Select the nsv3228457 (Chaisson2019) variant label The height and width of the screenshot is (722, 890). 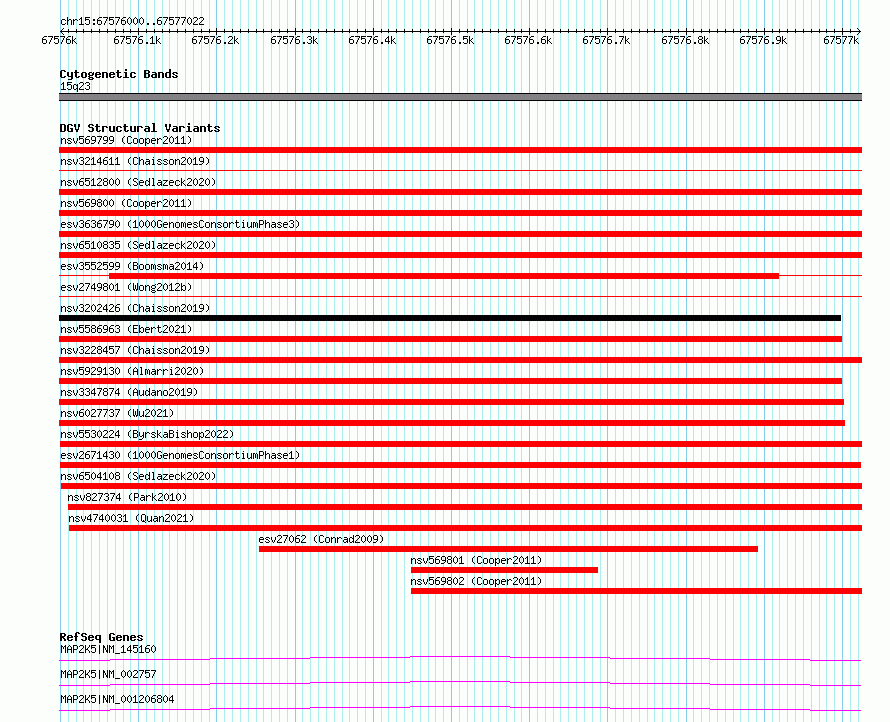pyautogui.click(x=135, y=350)
